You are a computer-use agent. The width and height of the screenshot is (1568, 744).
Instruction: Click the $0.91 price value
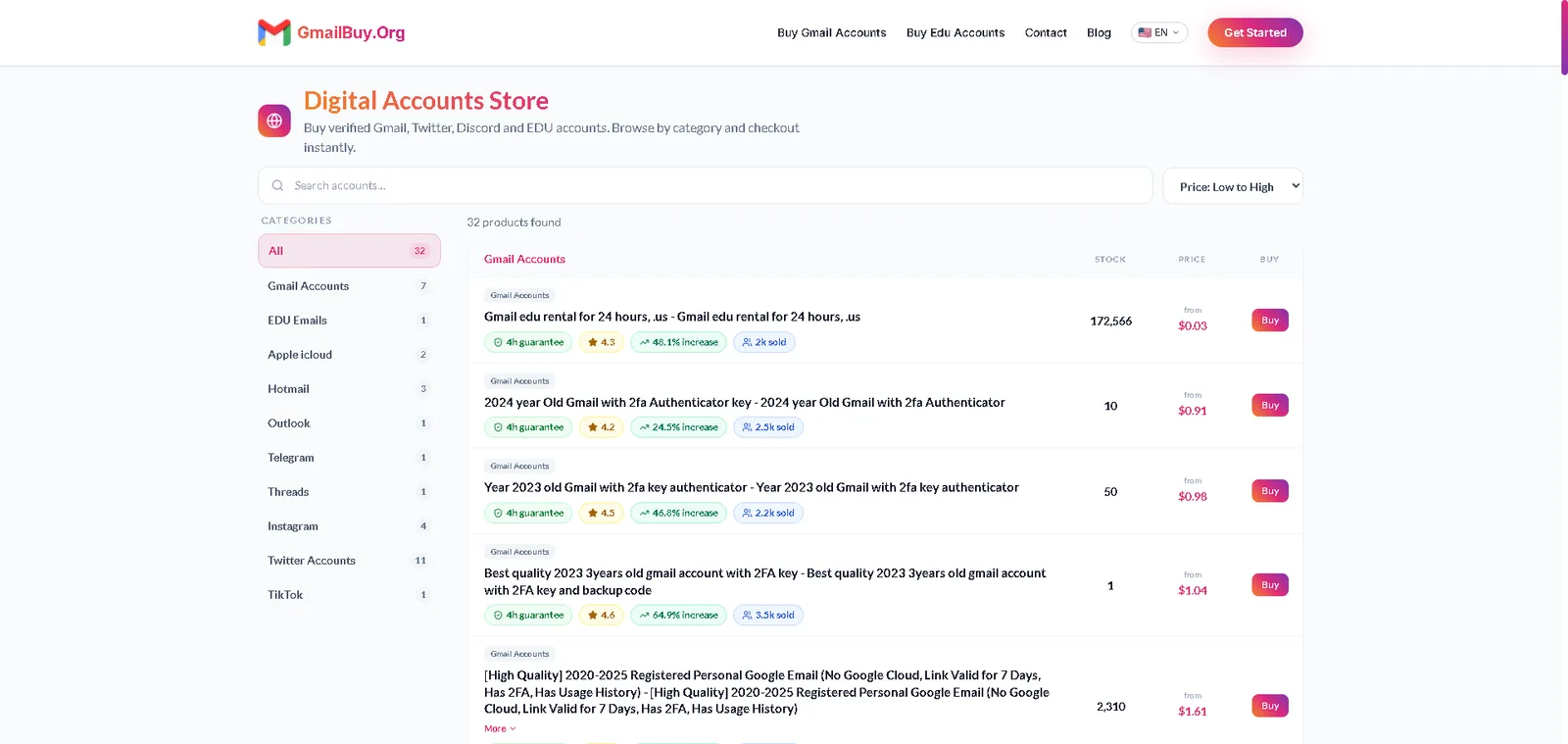(x=1193, y=411)
